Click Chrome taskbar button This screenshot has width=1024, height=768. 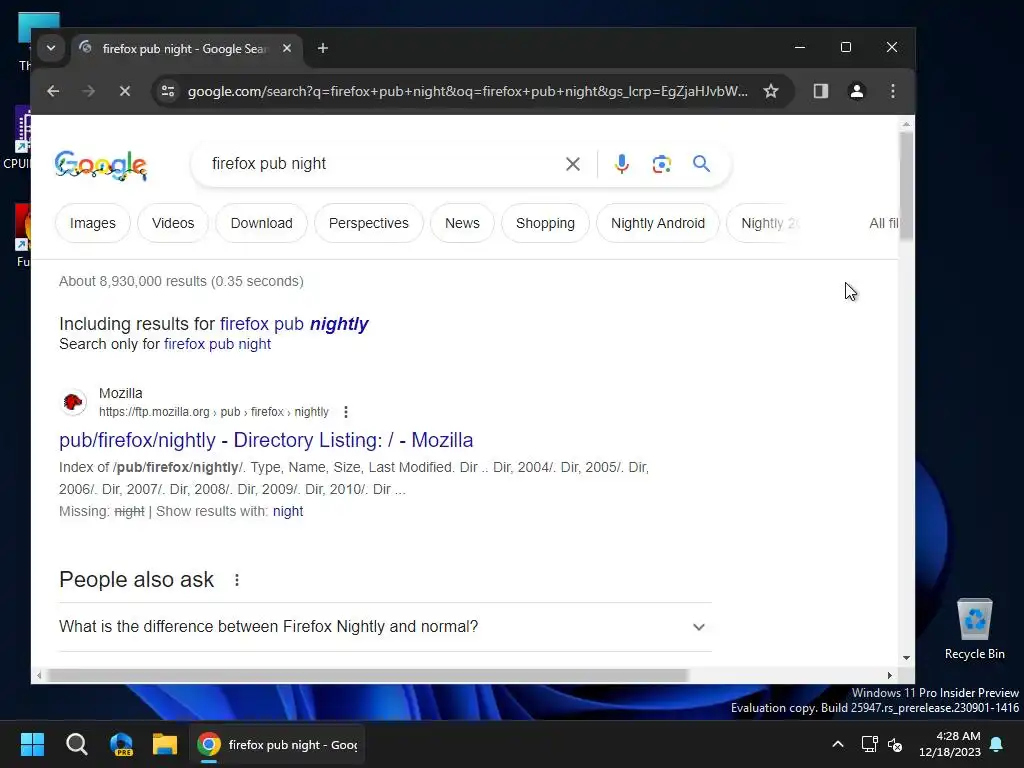pyautogui.click(x=277, y=744)
